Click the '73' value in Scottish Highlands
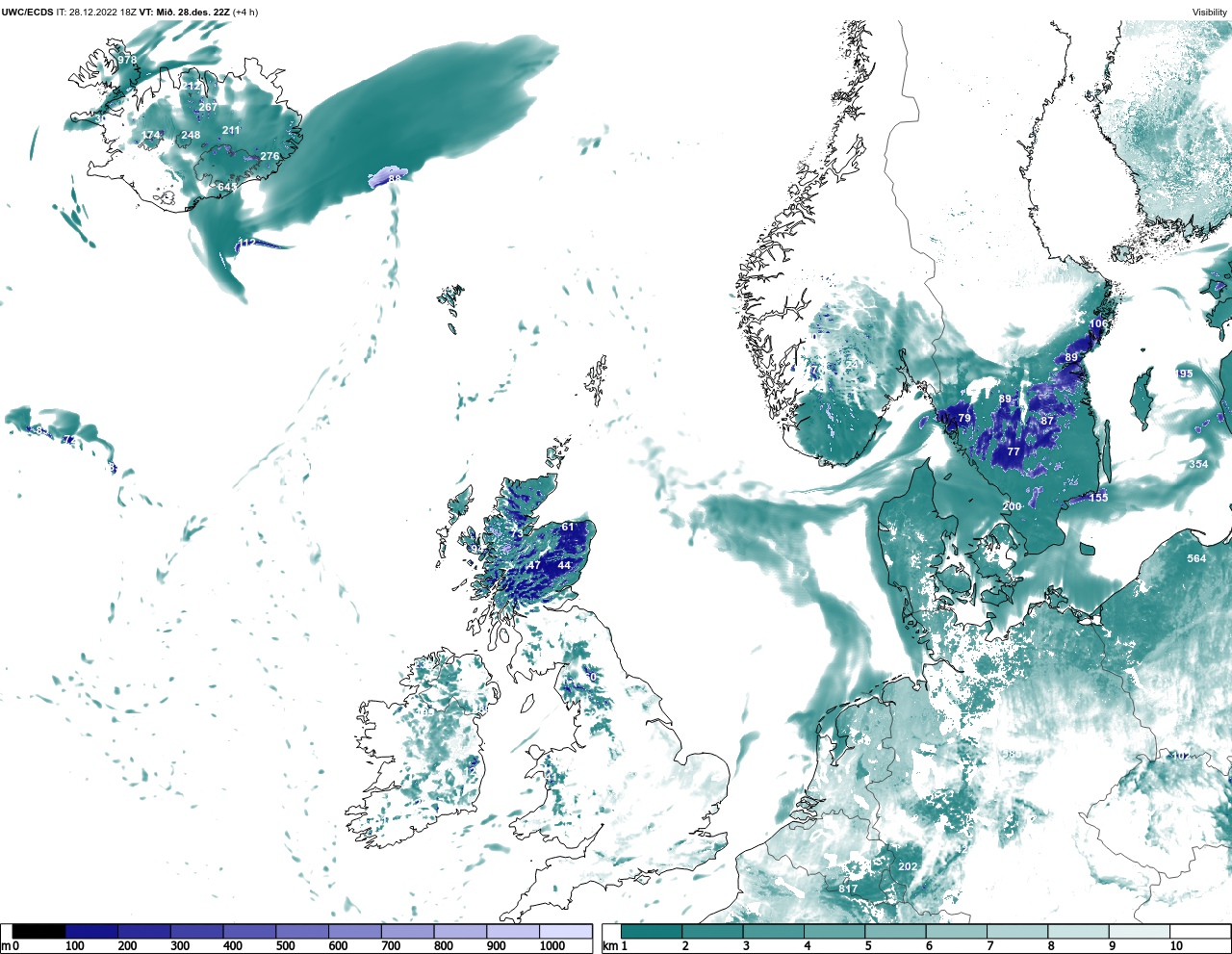 [517, 534]
